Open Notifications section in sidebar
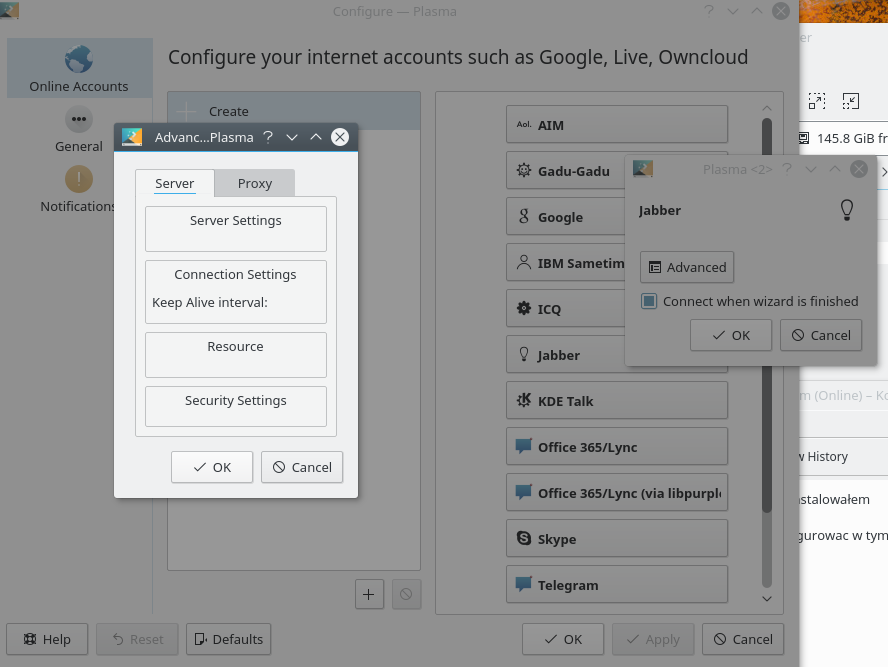The height and width of the screenshot is (667, 888). [79, 190]
